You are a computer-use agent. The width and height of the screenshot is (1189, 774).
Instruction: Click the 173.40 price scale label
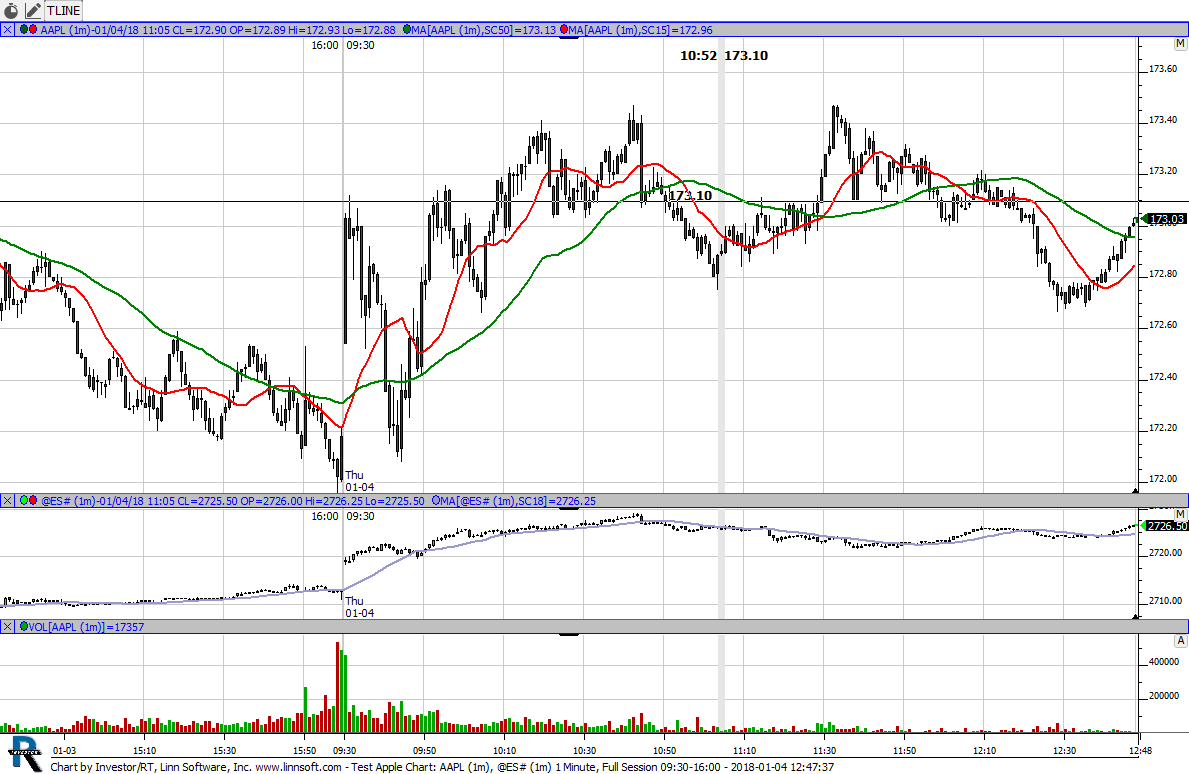[1163, 120]
